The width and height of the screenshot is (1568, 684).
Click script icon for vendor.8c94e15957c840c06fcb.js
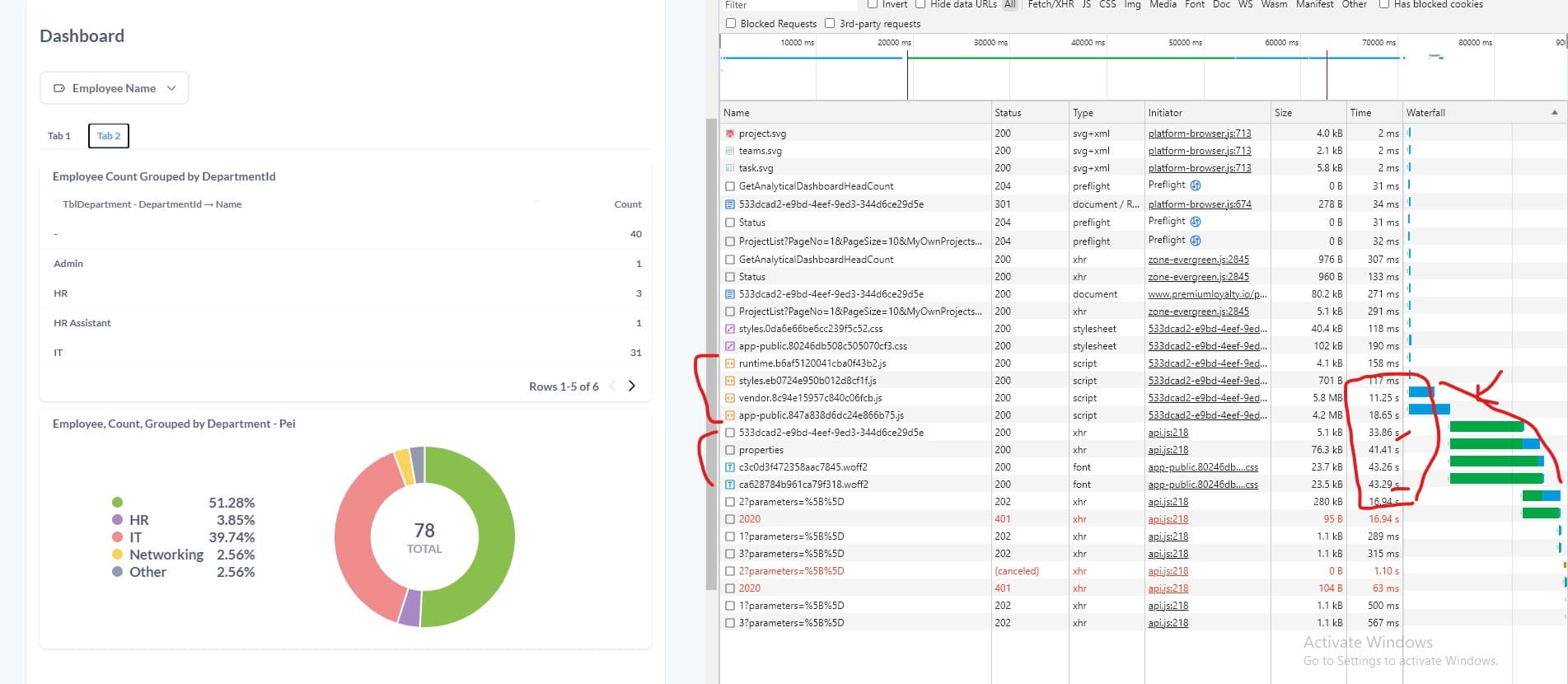pos(729,398)
